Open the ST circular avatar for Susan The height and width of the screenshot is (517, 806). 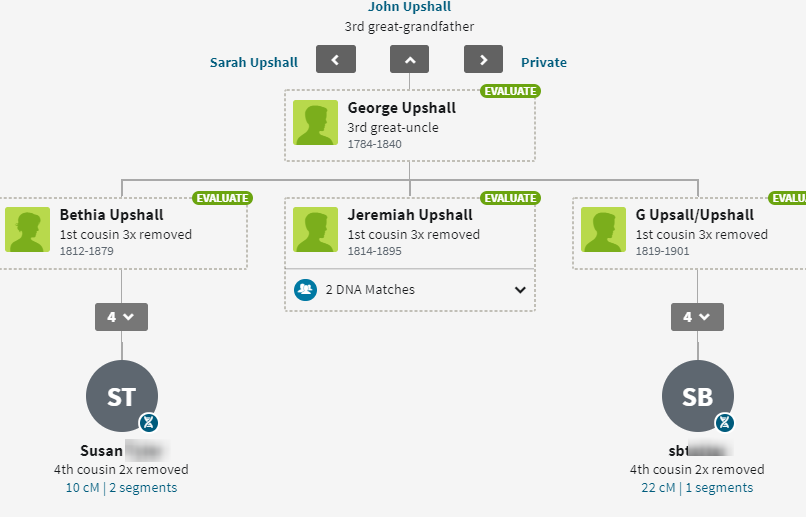click(121, 396)
